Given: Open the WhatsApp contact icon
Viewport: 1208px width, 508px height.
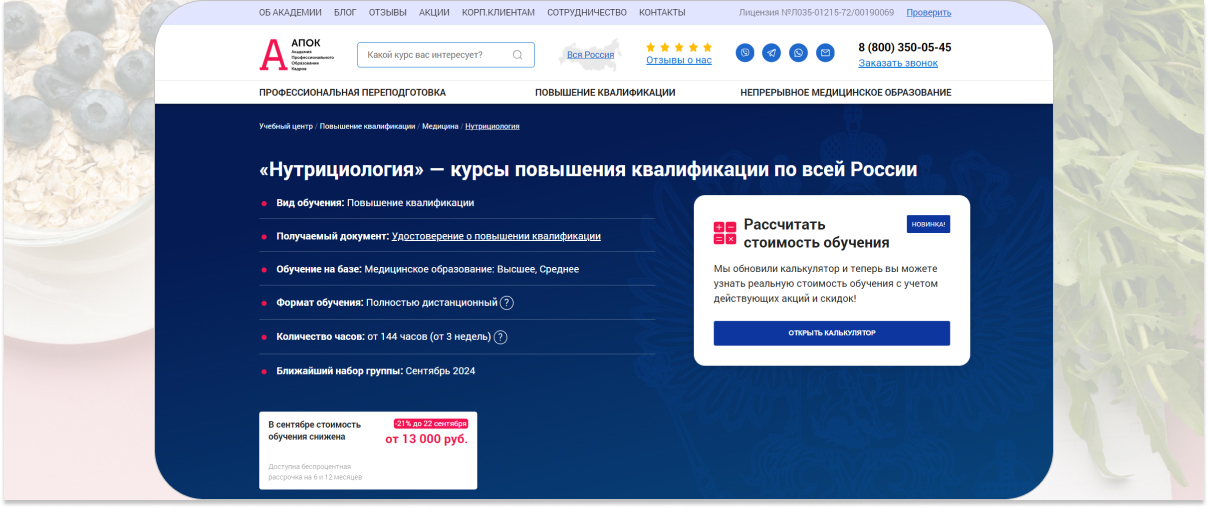Looking at the screenshot, I should [x=798, y=53].
